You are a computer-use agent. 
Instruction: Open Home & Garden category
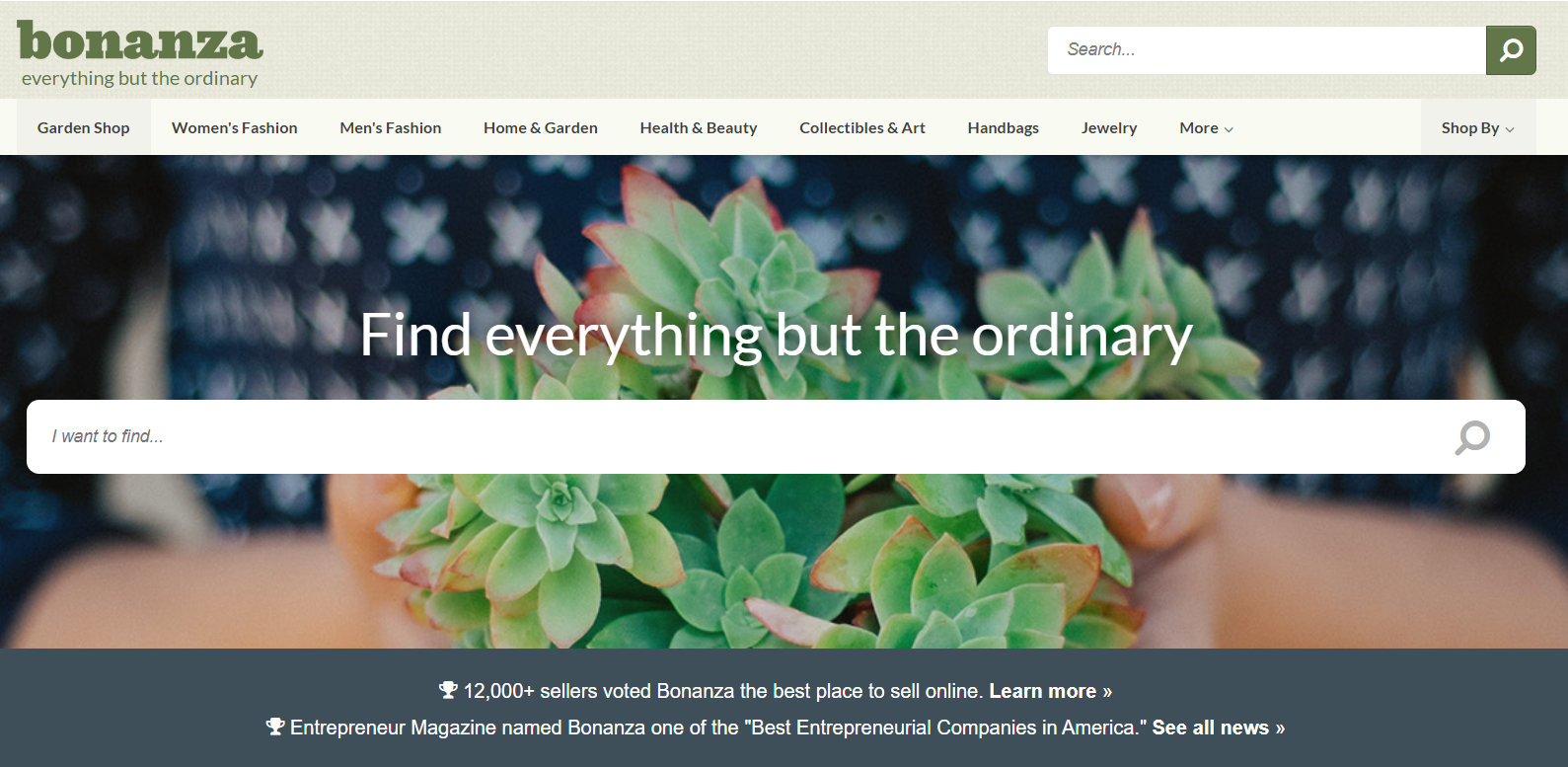pos(541,127)
